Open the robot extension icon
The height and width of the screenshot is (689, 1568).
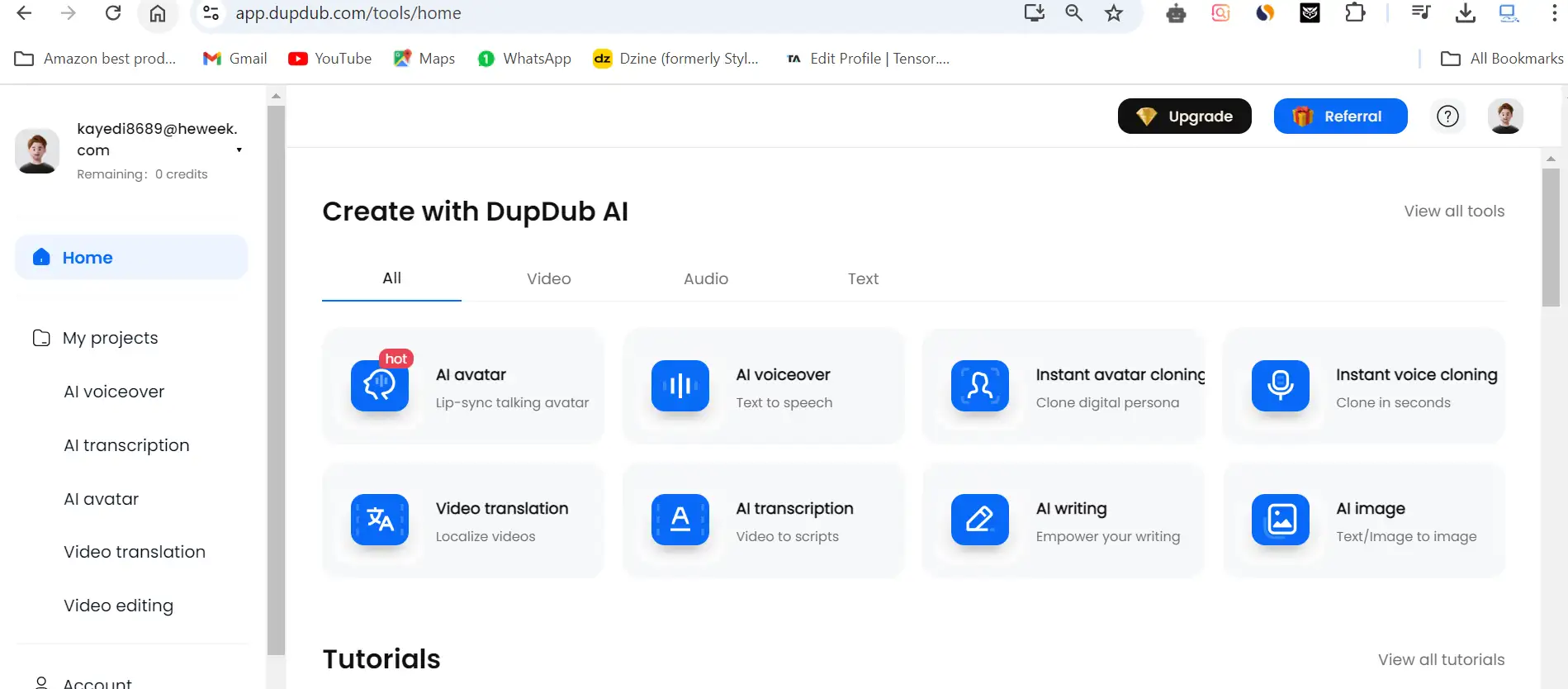[1176, 13]
